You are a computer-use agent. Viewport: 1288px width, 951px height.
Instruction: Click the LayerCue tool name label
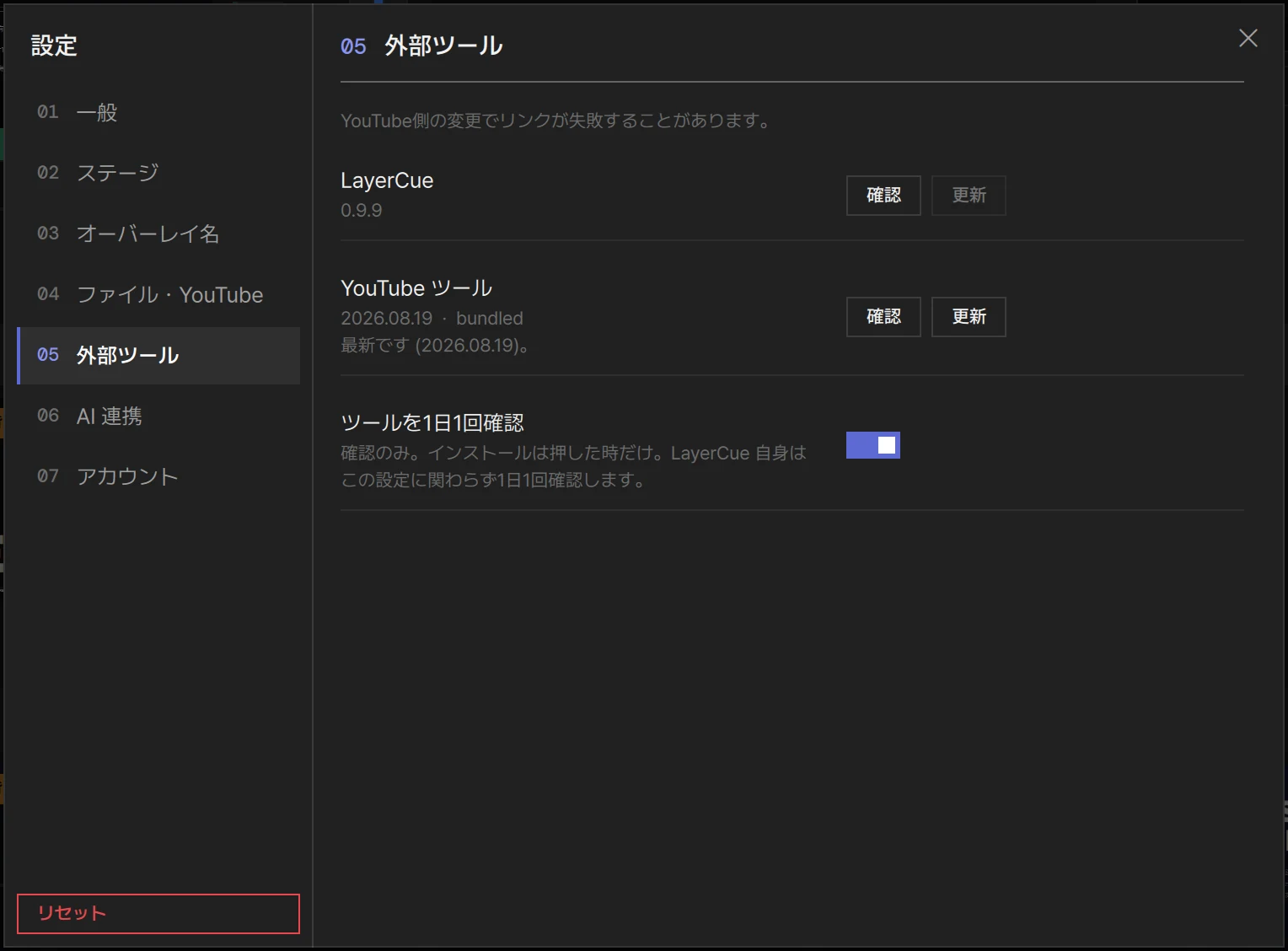[x=387, y=180]
